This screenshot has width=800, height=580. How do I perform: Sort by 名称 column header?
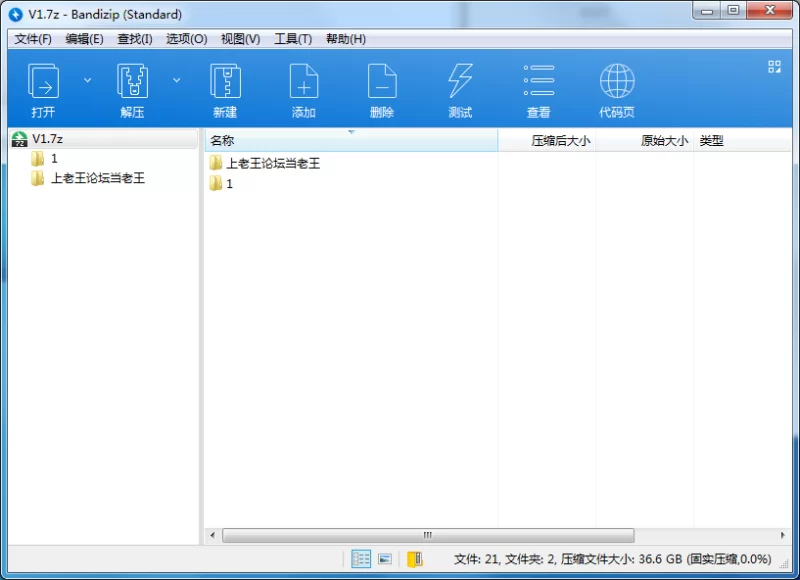click(351, 140)
